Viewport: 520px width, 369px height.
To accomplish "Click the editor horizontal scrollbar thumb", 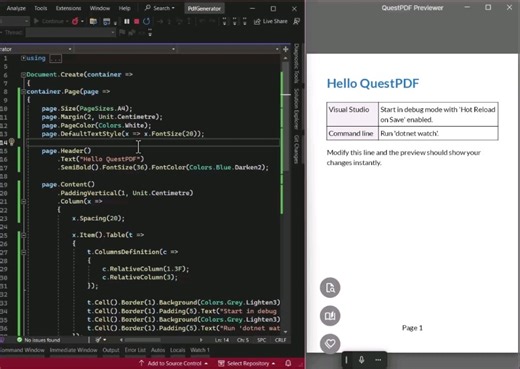I will (x=143, y=340).
